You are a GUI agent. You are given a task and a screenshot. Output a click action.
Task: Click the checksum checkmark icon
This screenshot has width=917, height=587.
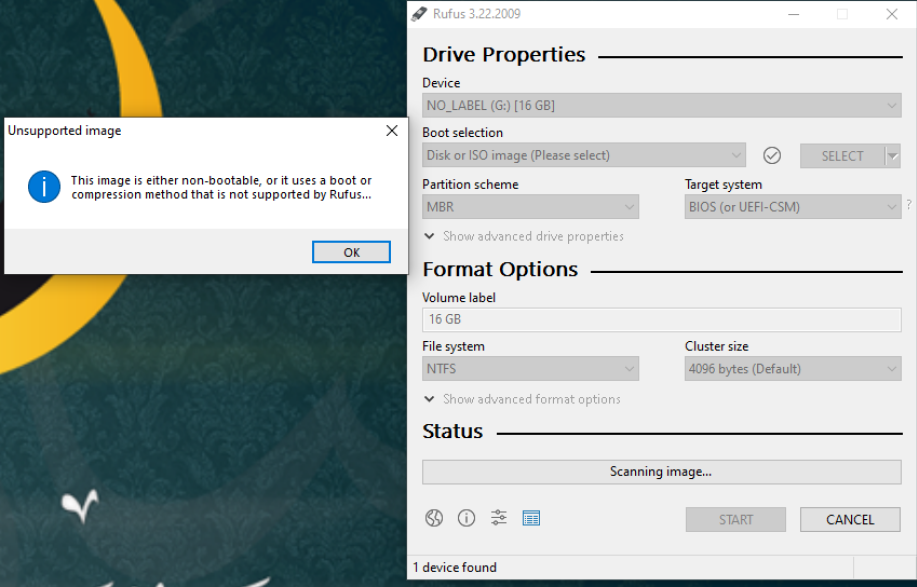click(x=772, y=156)
